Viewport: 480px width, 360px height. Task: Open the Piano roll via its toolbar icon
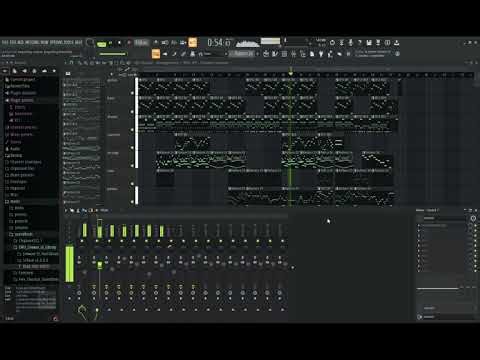coord(275,54)
